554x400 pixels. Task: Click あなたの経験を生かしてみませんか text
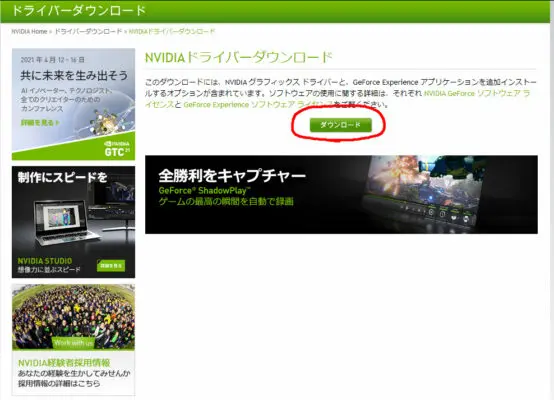[74, 373]
